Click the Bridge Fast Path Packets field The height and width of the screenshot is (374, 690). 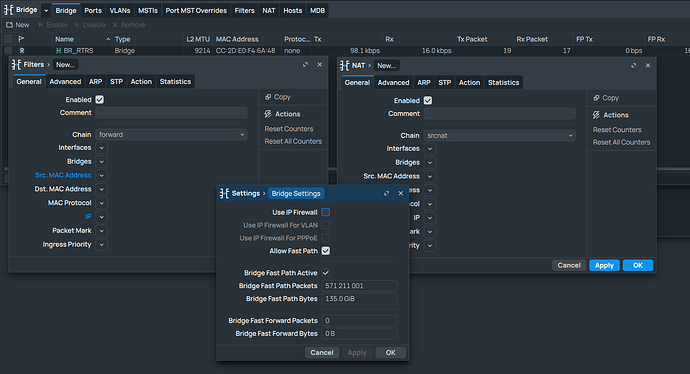pos(359,286)
